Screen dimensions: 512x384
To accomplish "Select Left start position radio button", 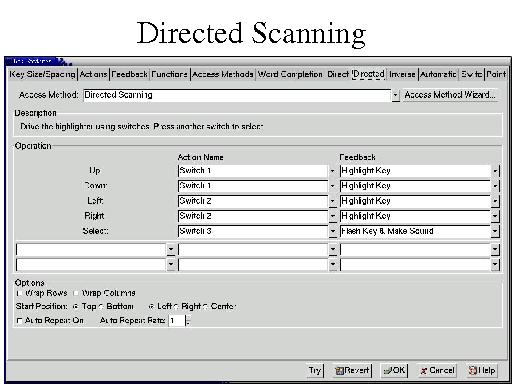I will tap(151, 306).
